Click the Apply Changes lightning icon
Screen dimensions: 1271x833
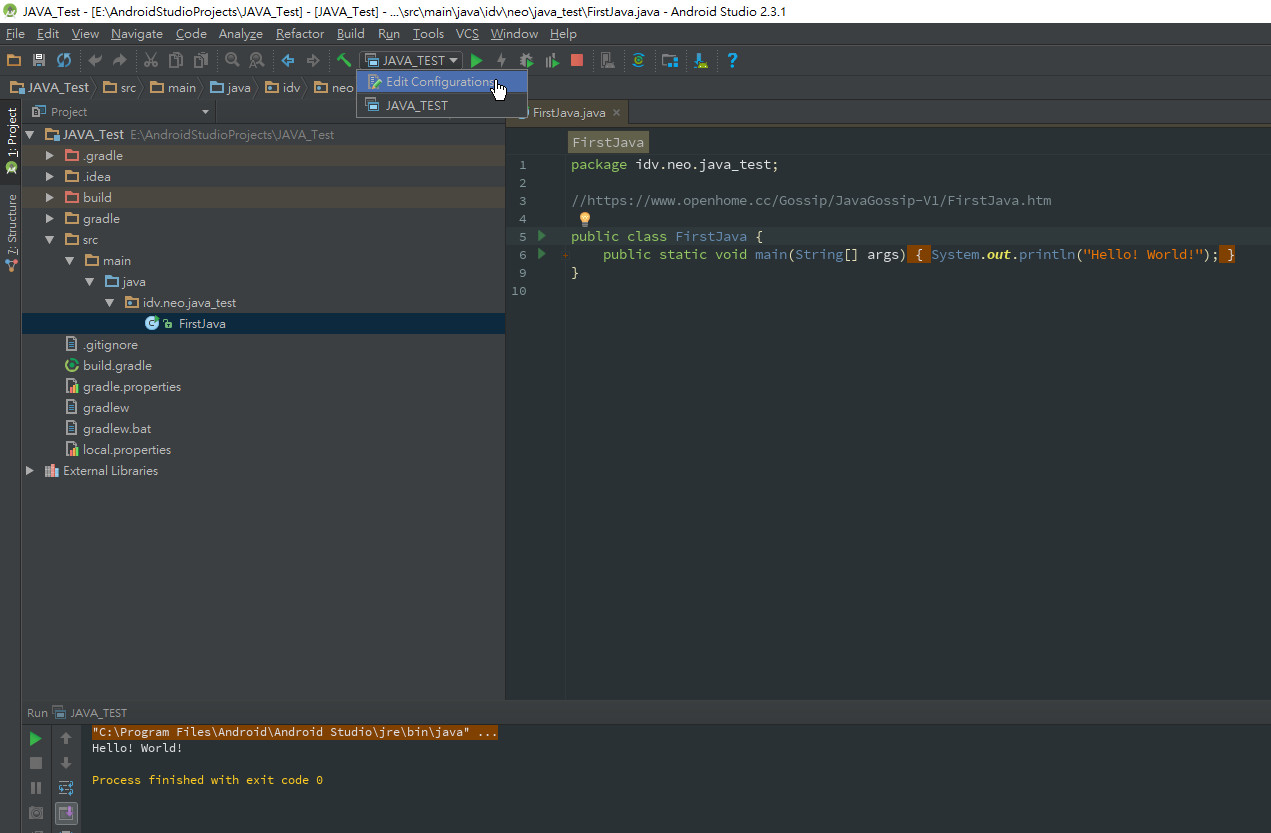tap(502, 61)
